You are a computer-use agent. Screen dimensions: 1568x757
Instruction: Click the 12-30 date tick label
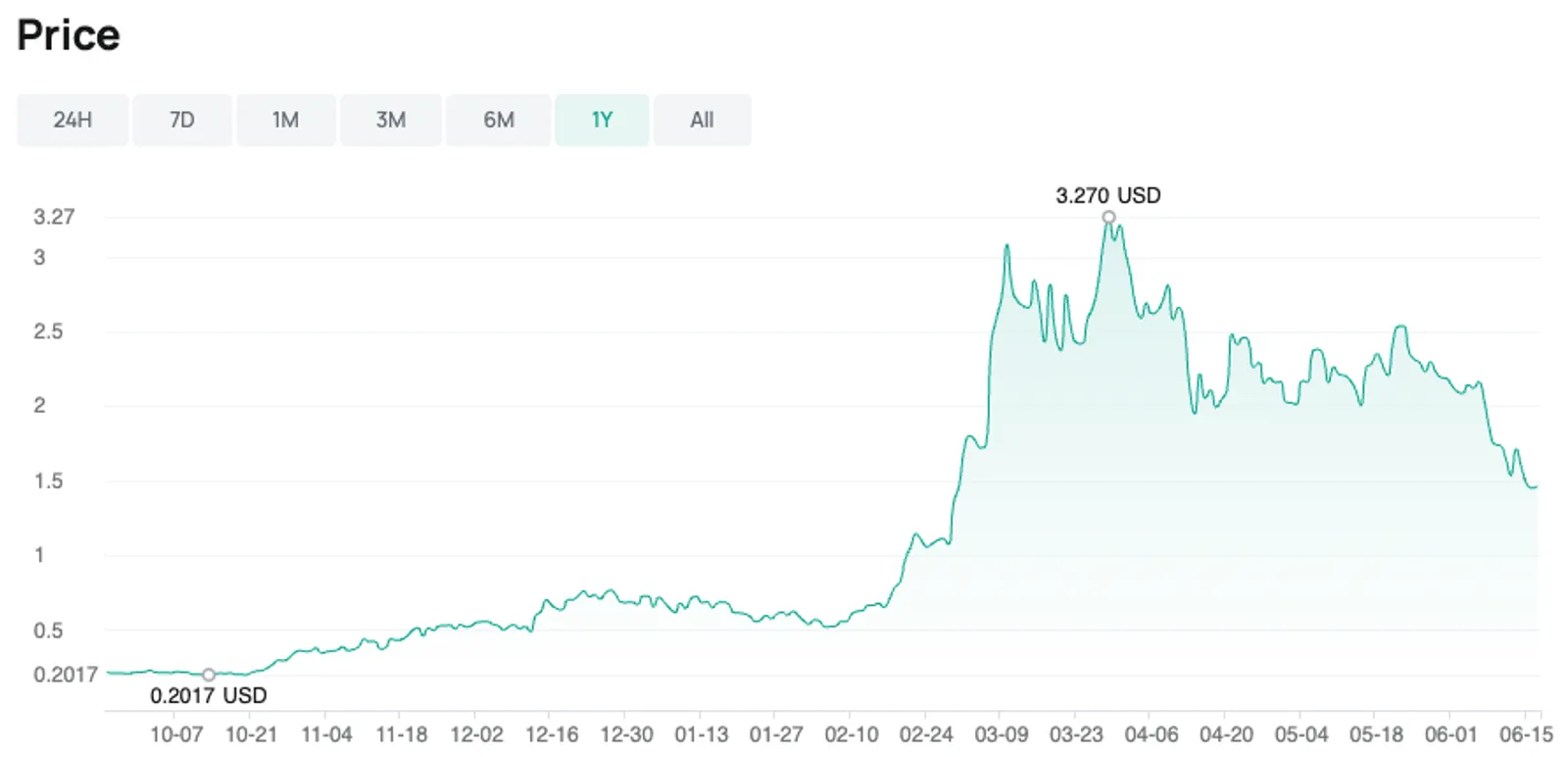click(626, 734)
